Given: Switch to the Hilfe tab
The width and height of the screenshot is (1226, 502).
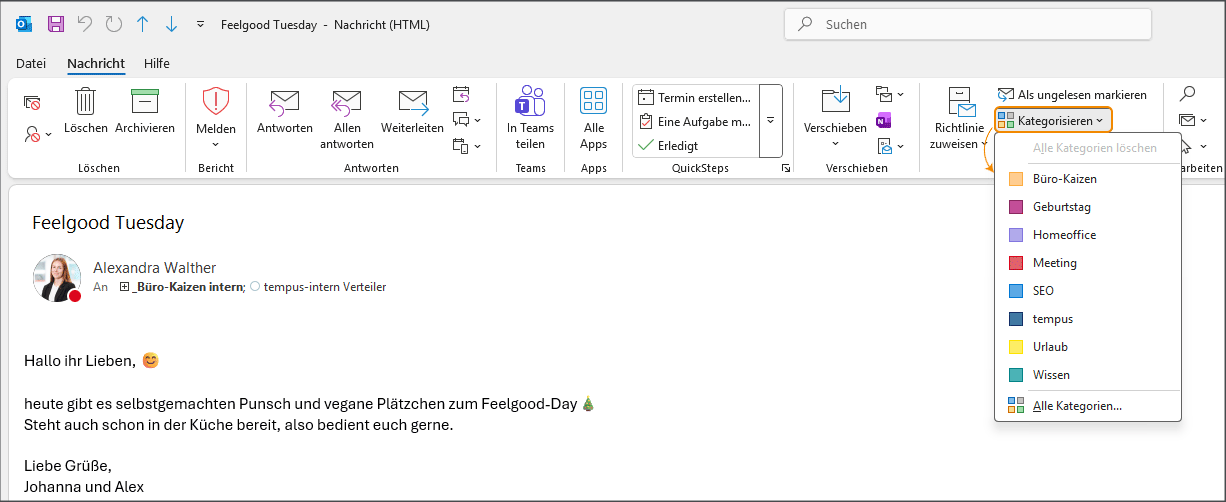Looking at the screenshot, I should tap(157, 63).
